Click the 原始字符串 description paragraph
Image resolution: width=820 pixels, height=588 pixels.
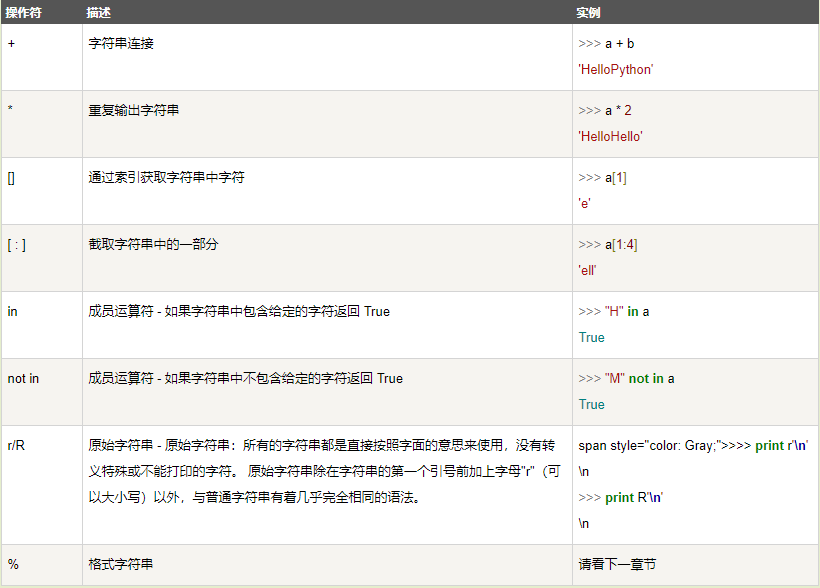324,471
